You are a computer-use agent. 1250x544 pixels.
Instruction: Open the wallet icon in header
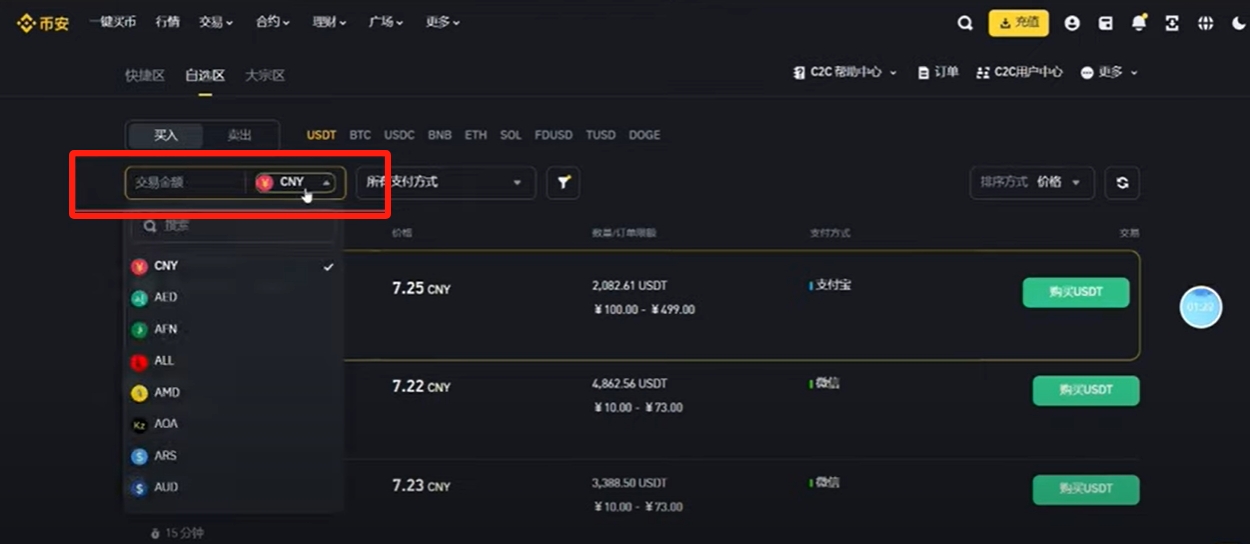tap(1105, 23)
